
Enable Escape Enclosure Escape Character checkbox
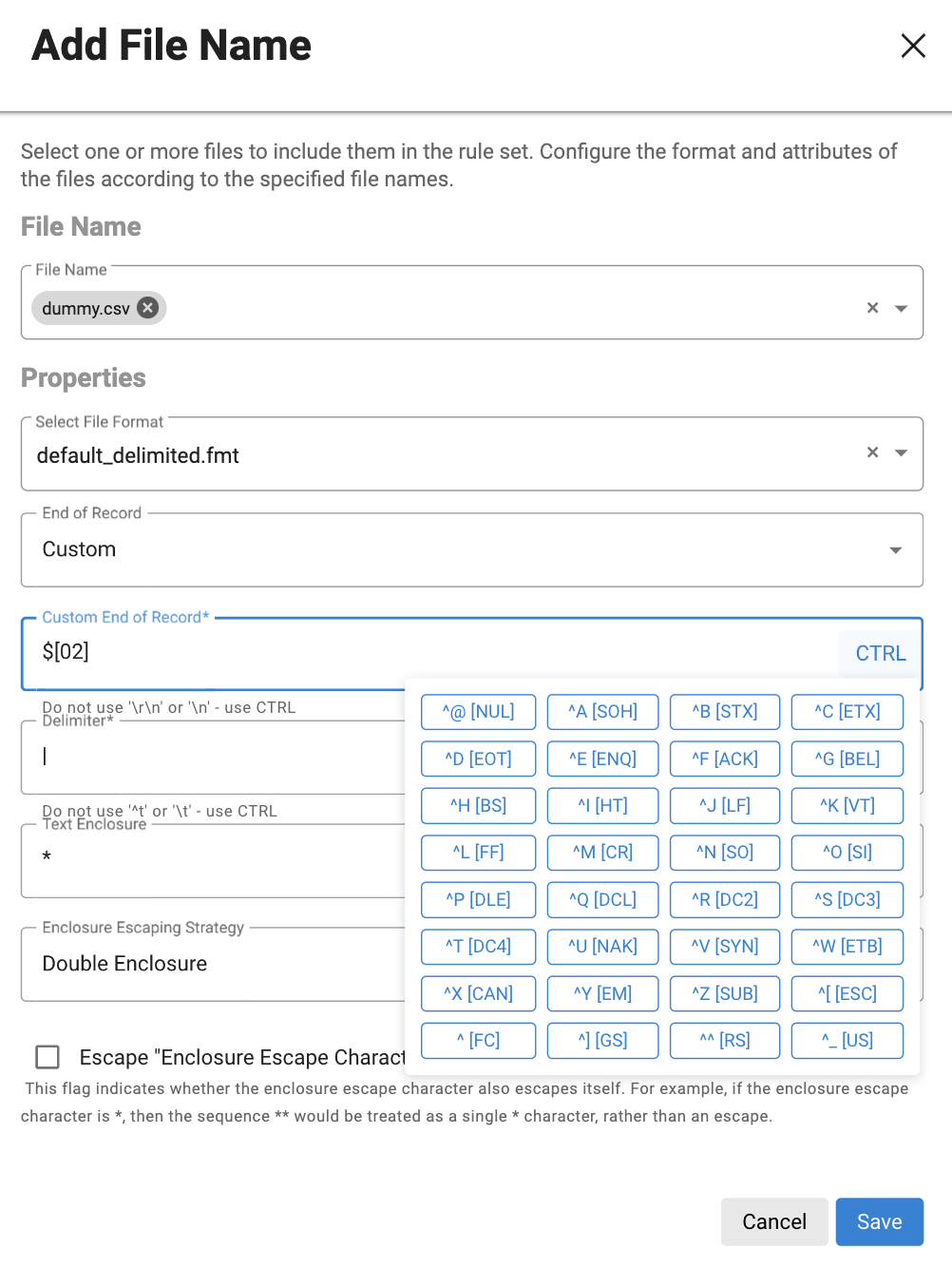pyautogui.click(x=48, y=1057)
